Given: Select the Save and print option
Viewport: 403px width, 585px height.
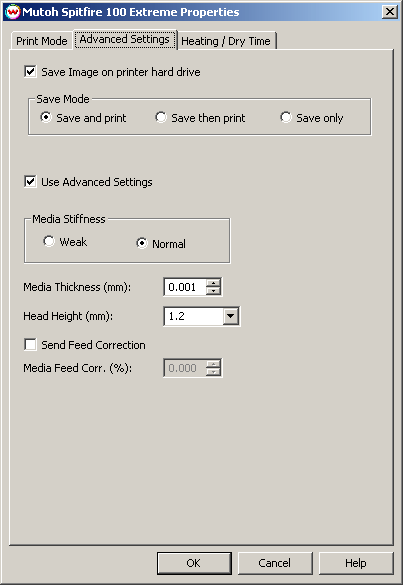Looking at the screenshot, I should (46, 118).
